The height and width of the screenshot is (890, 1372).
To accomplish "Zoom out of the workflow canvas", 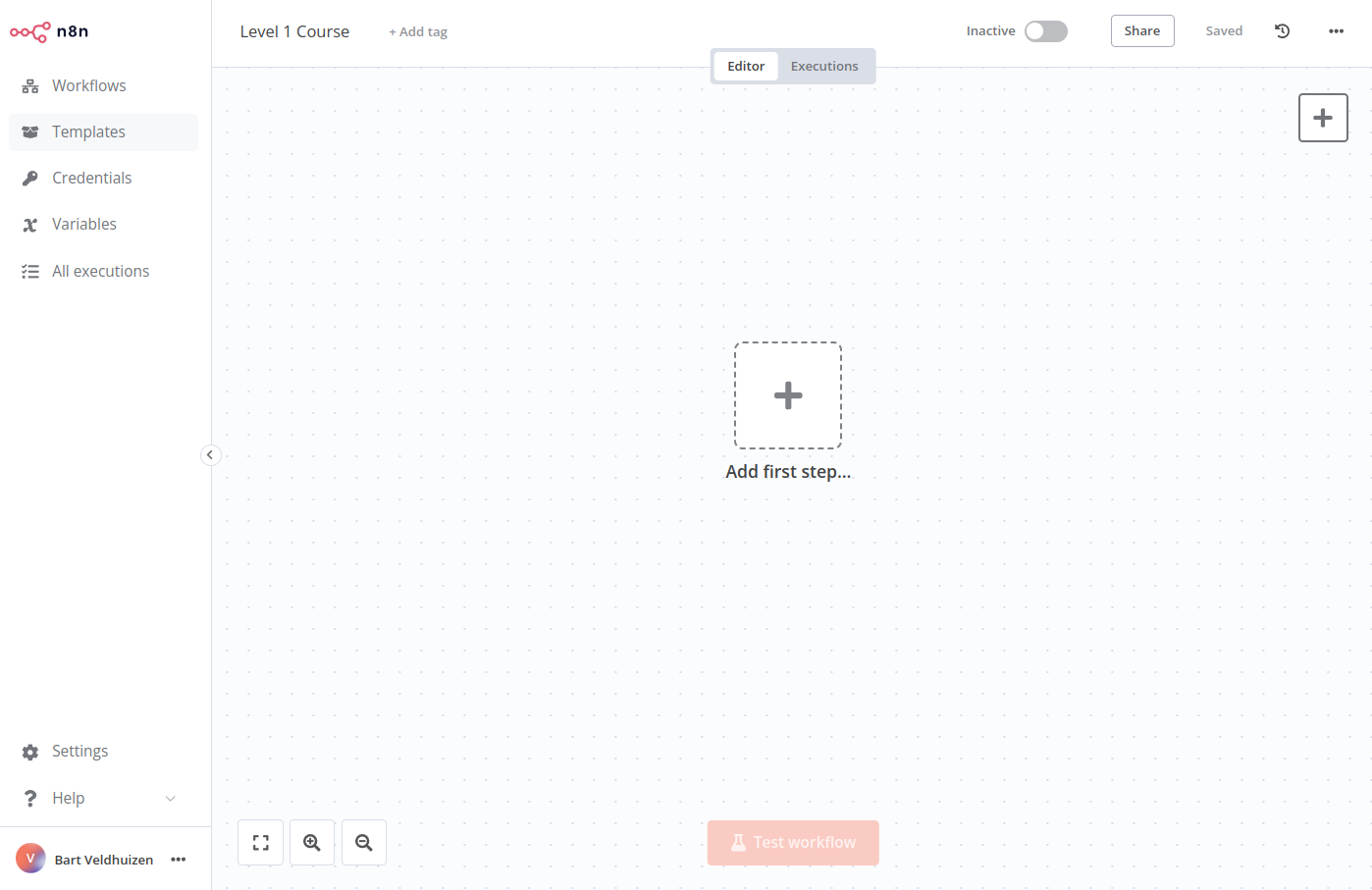I will (x=364, y=842).
